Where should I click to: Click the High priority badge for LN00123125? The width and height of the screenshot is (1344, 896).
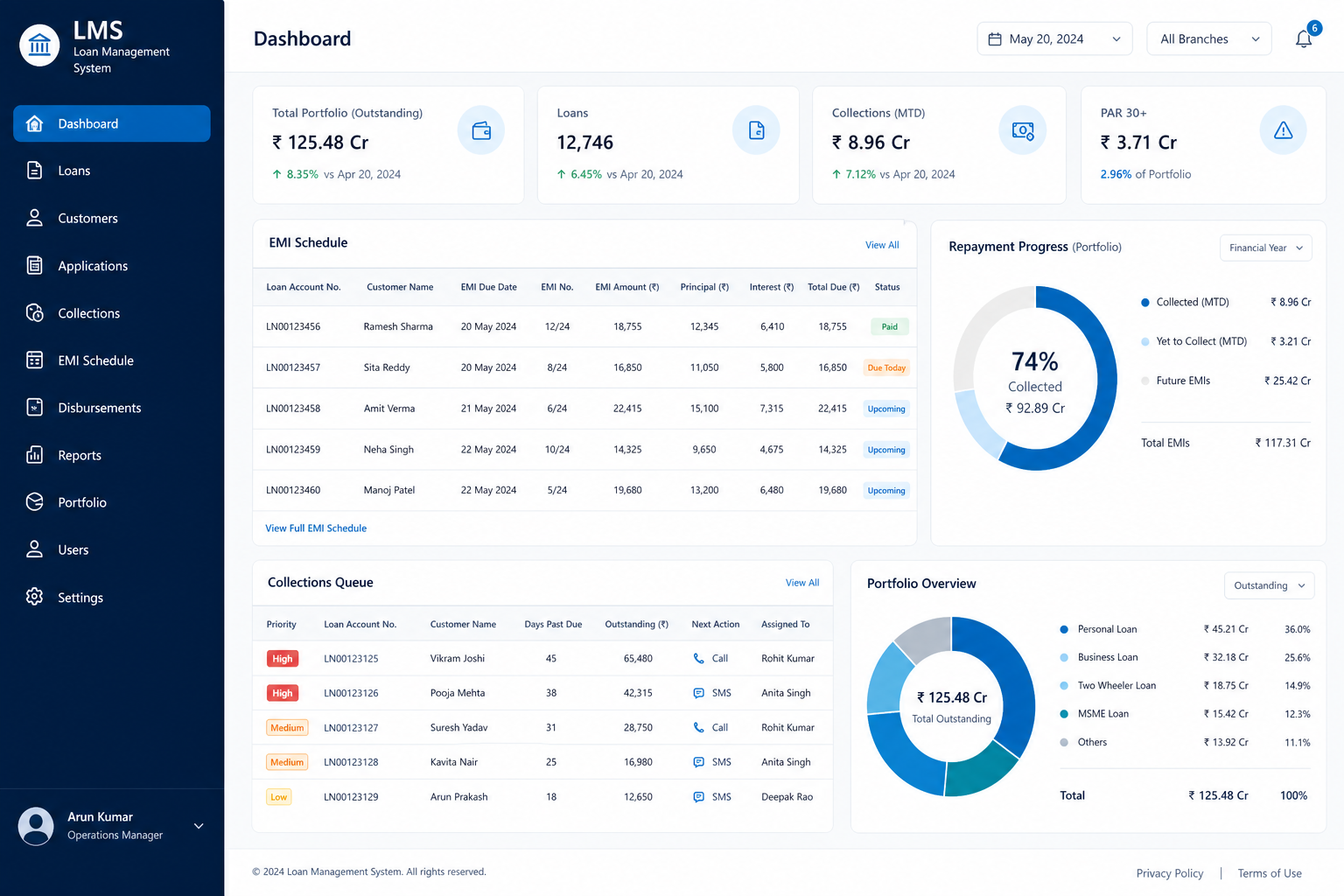[x=282, y=659]
